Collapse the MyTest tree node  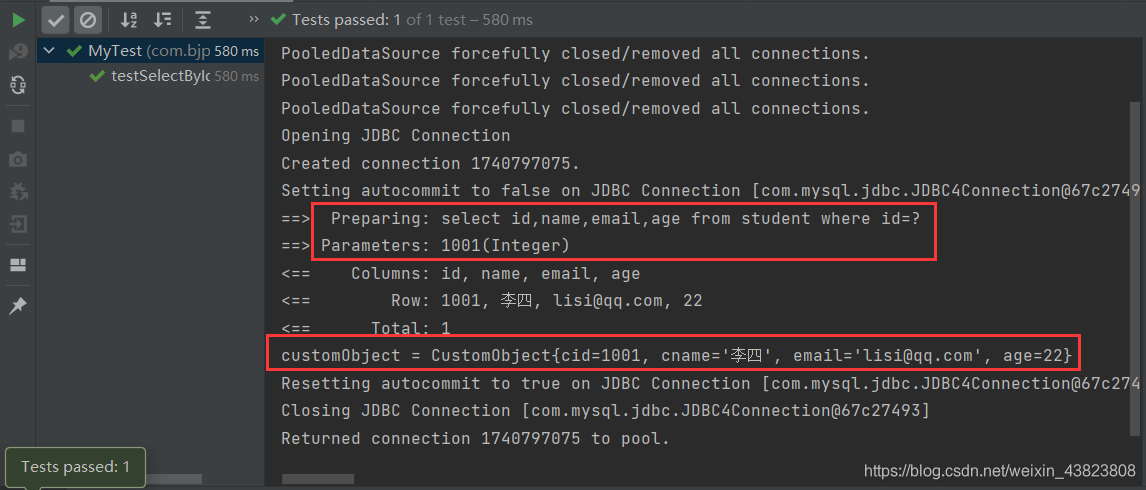(50, 50)
